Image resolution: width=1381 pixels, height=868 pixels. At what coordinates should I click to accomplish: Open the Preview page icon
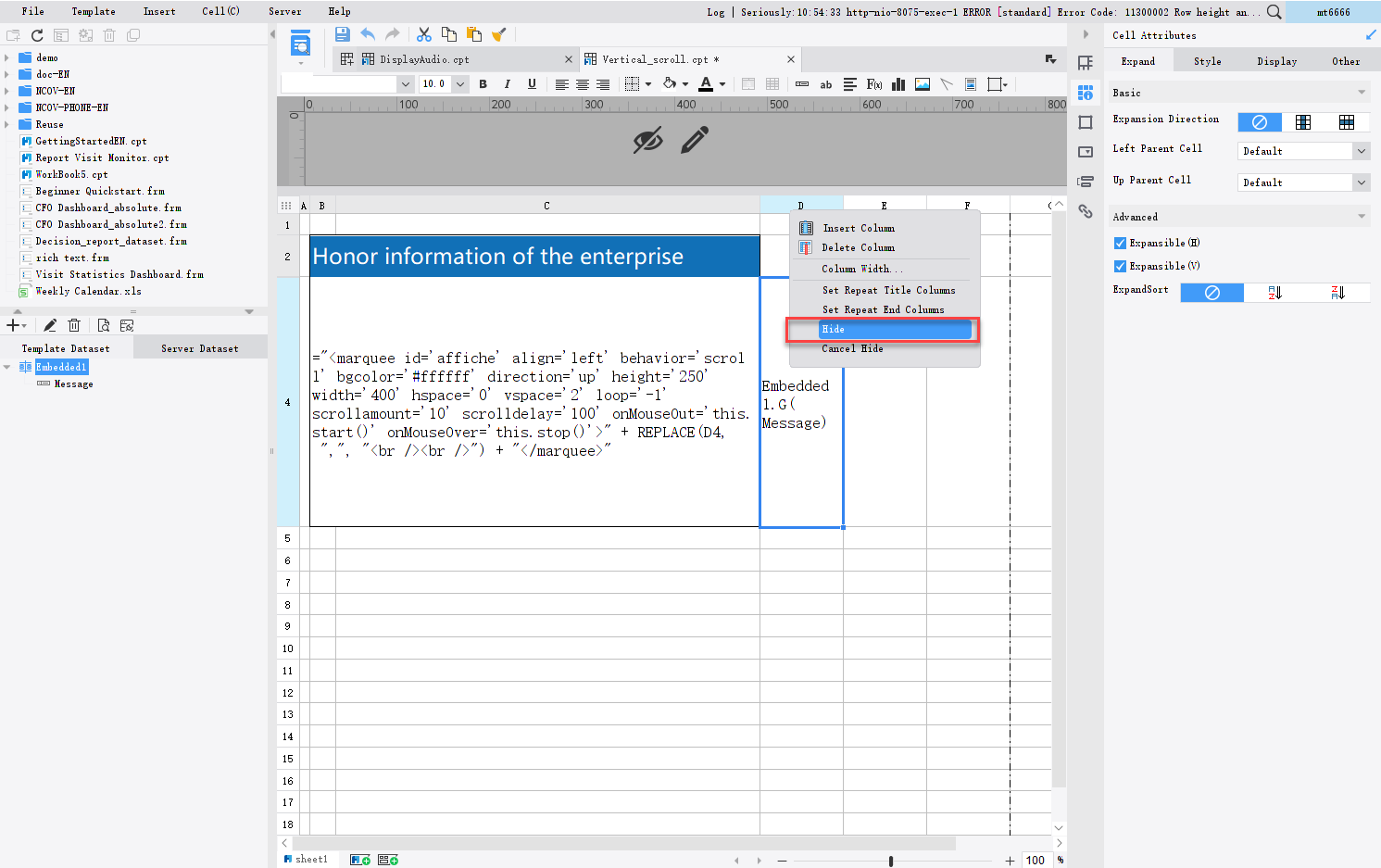(x=300, y=44)
